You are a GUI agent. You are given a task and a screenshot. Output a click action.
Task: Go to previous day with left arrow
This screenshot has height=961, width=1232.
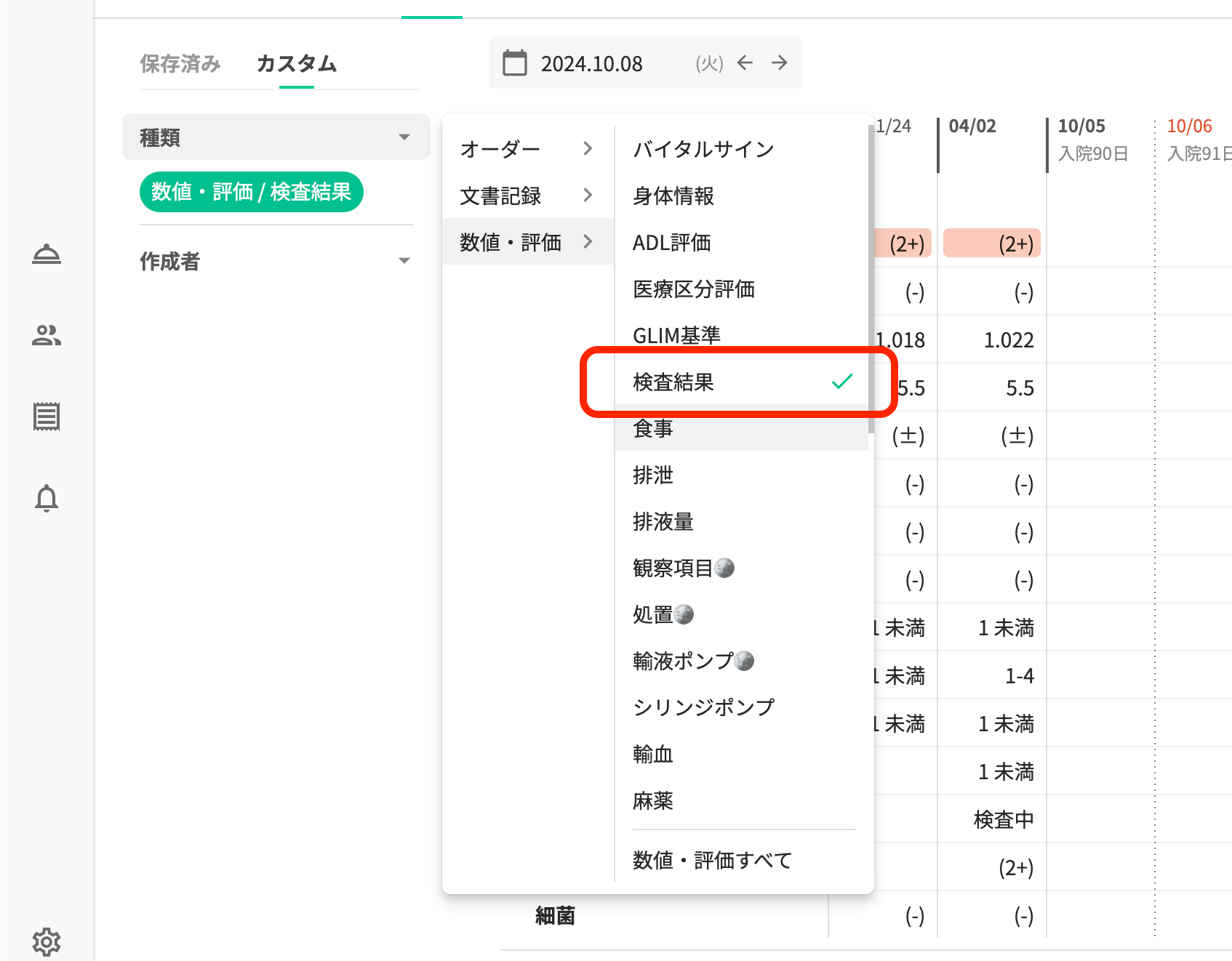point(745,63)
